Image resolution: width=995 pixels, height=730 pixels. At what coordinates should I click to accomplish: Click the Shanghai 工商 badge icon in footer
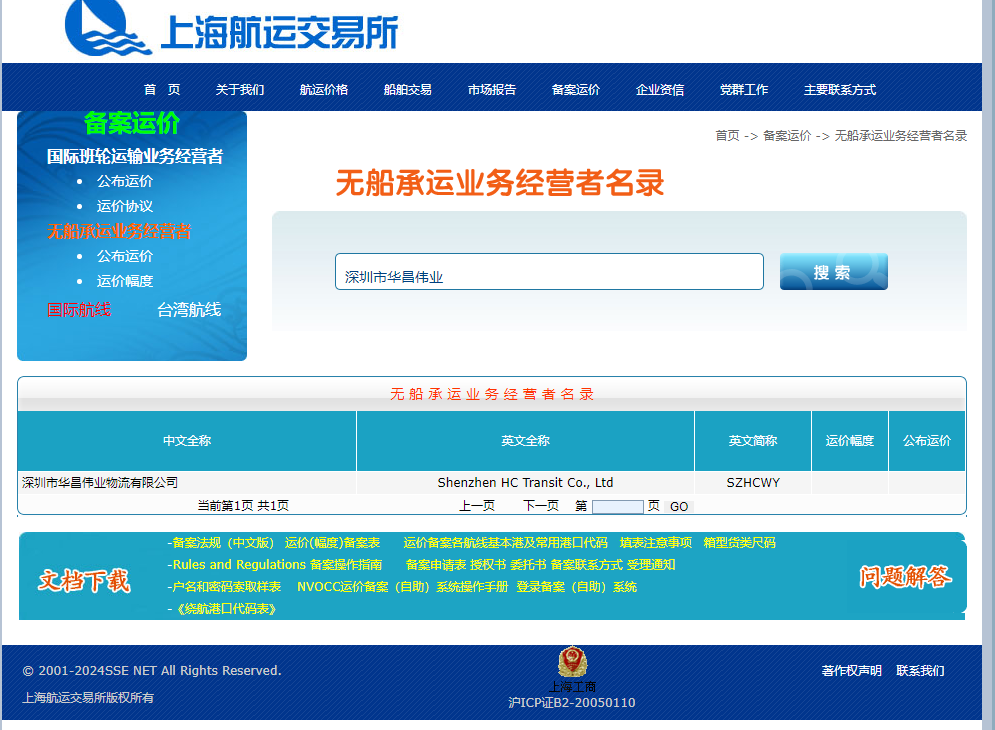572,663
